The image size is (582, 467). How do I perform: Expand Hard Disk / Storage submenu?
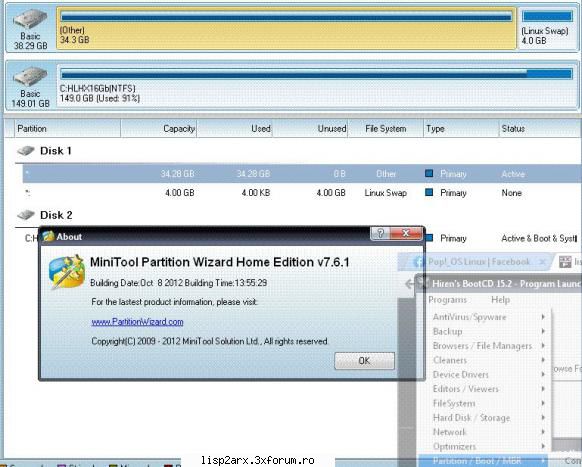tap(484, 418)
